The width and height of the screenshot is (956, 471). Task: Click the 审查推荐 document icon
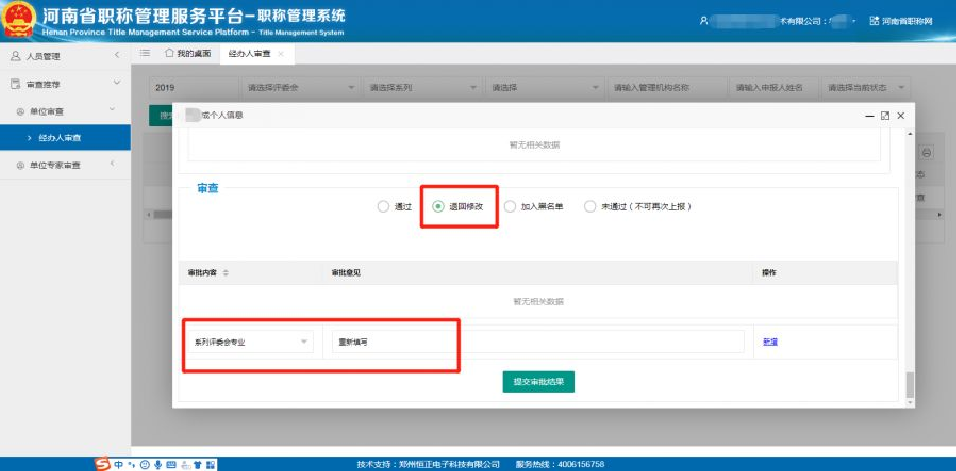coord(16,84)
